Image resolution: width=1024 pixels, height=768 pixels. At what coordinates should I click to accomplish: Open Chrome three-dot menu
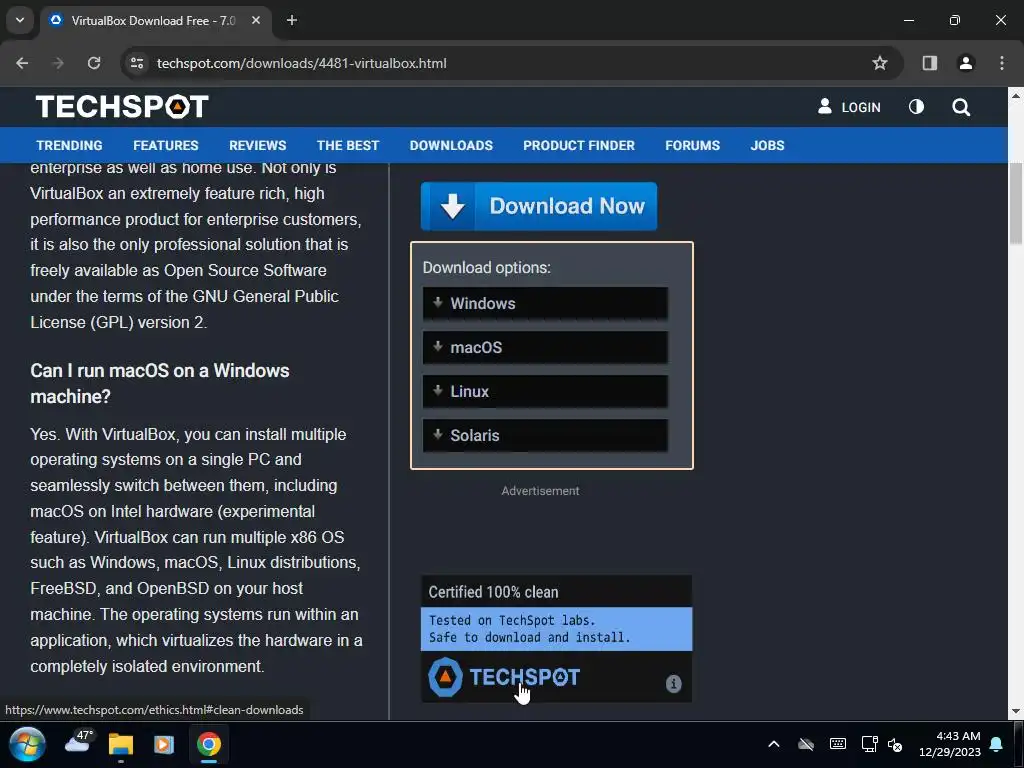coord(1002,63)
